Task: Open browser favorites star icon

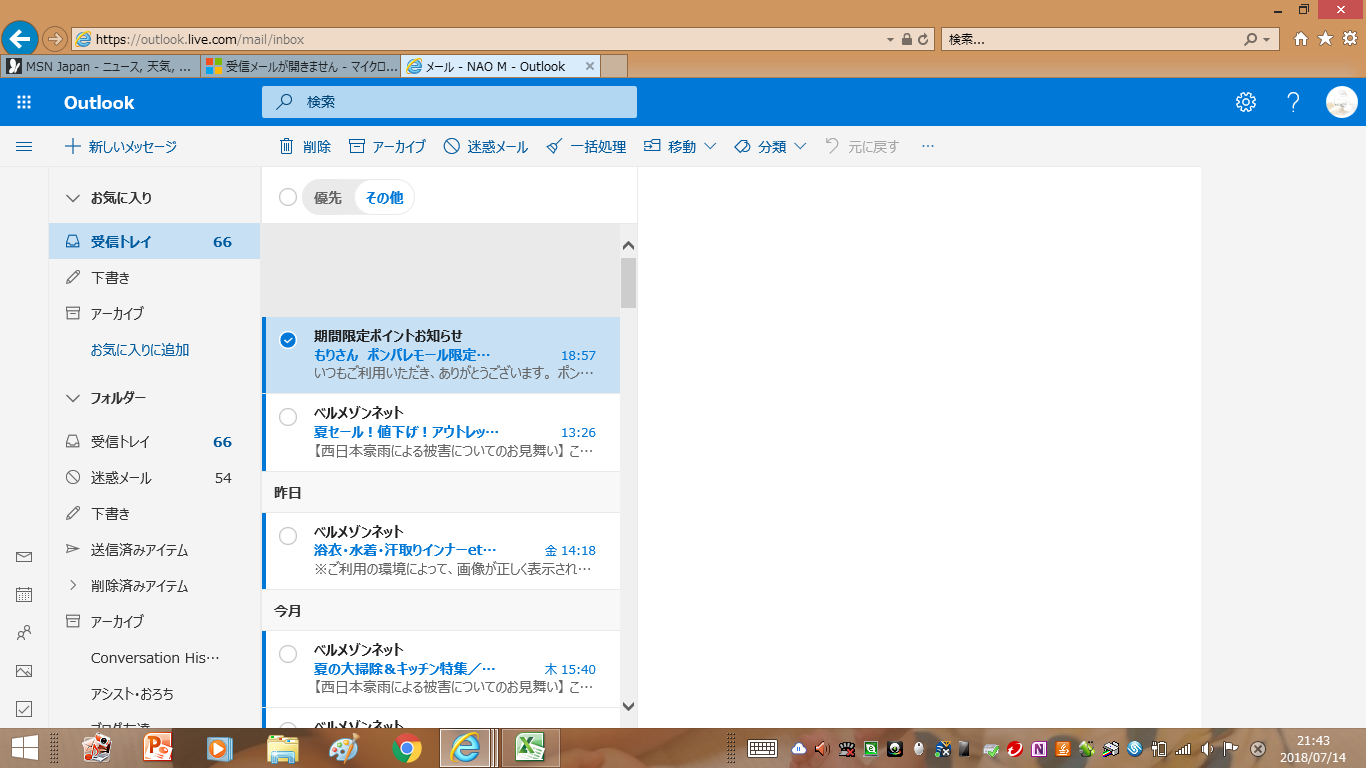Action: pos(1325,39)
